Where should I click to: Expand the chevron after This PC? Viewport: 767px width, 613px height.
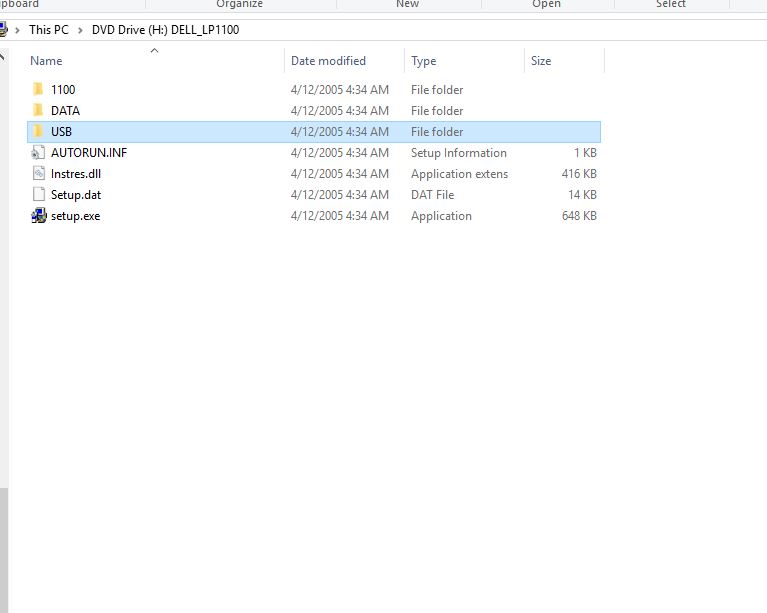click(x=80, y=30)
